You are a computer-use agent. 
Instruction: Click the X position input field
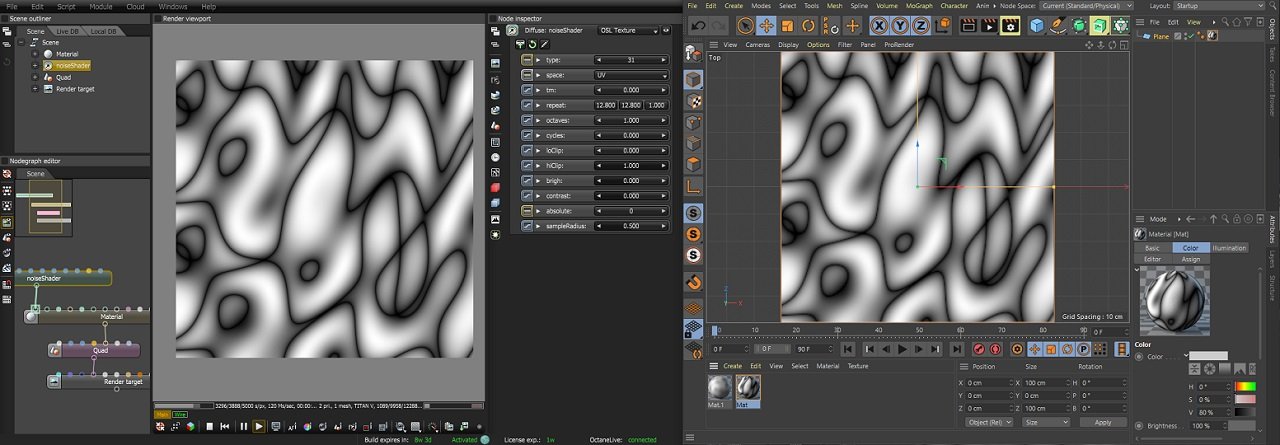[x=991, y=383]
